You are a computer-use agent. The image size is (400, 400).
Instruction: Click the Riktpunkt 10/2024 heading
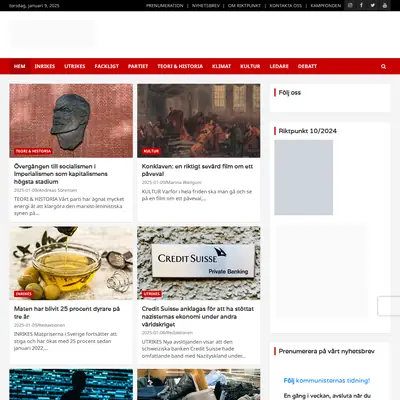pyautogui.click(x=308, y=131)
